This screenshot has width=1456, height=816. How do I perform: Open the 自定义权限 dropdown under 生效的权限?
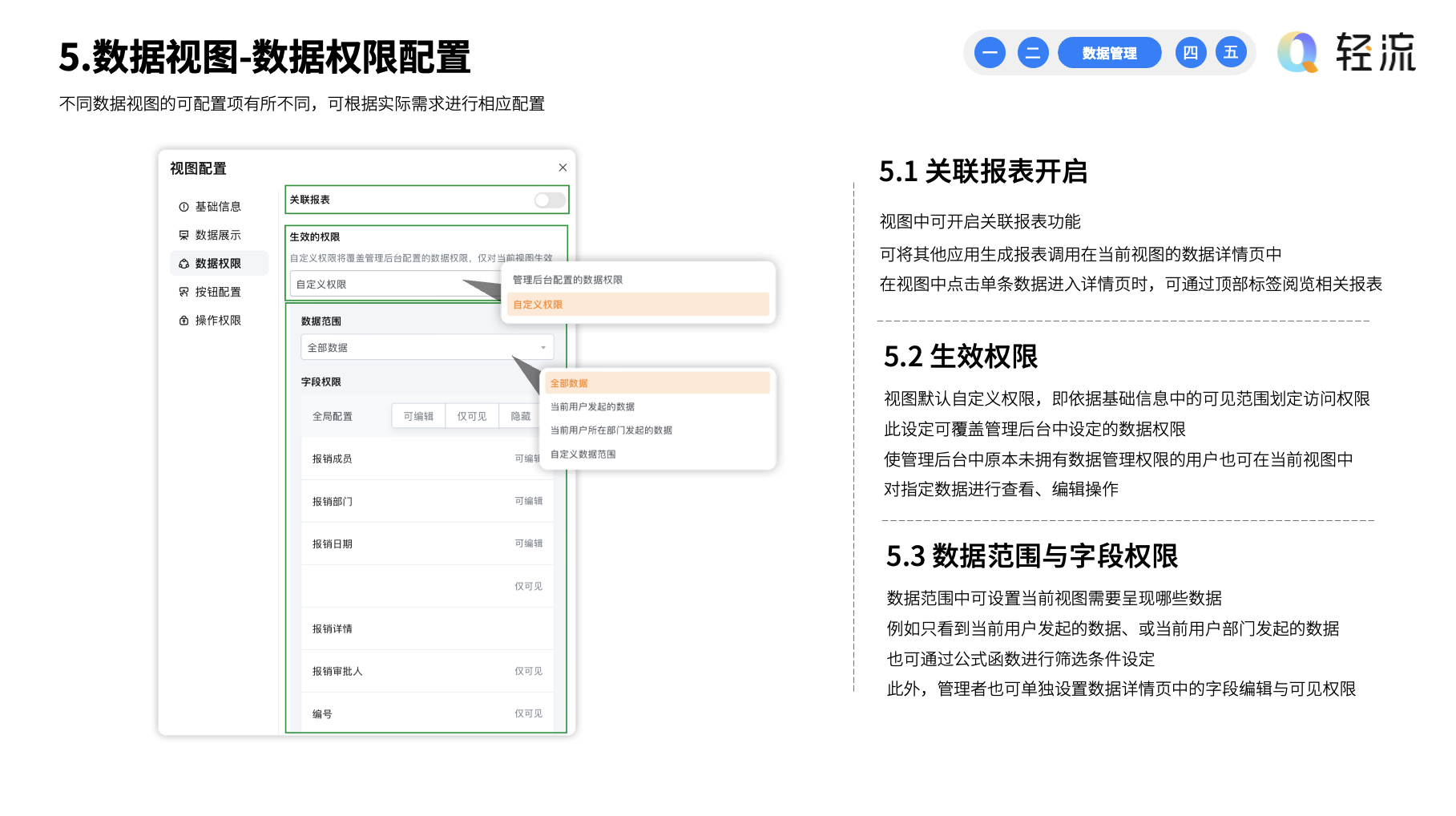(396, 285)
